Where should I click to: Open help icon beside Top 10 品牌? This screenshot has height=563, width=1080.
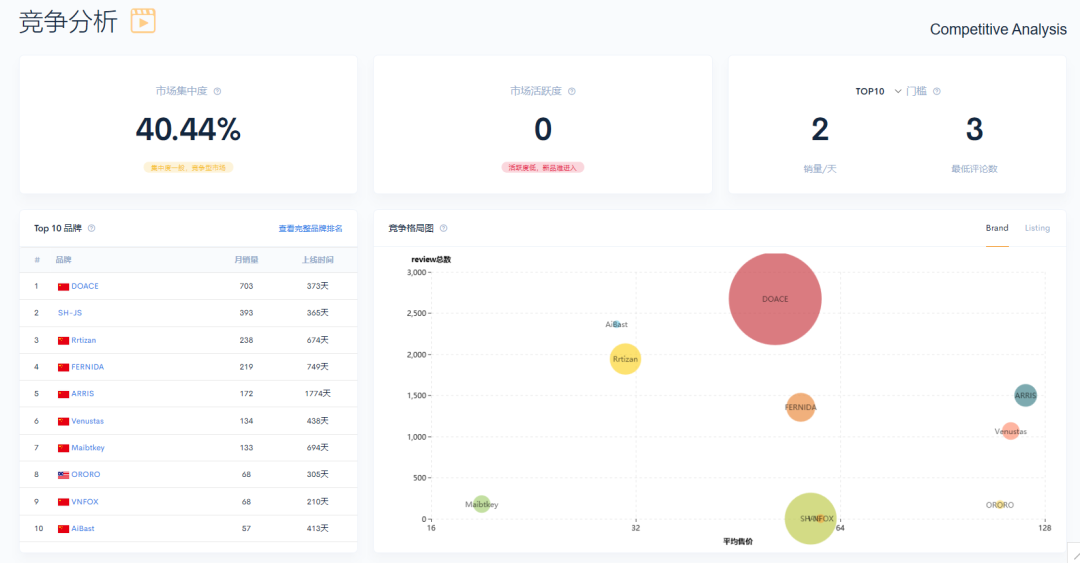(x=92, y=228)
